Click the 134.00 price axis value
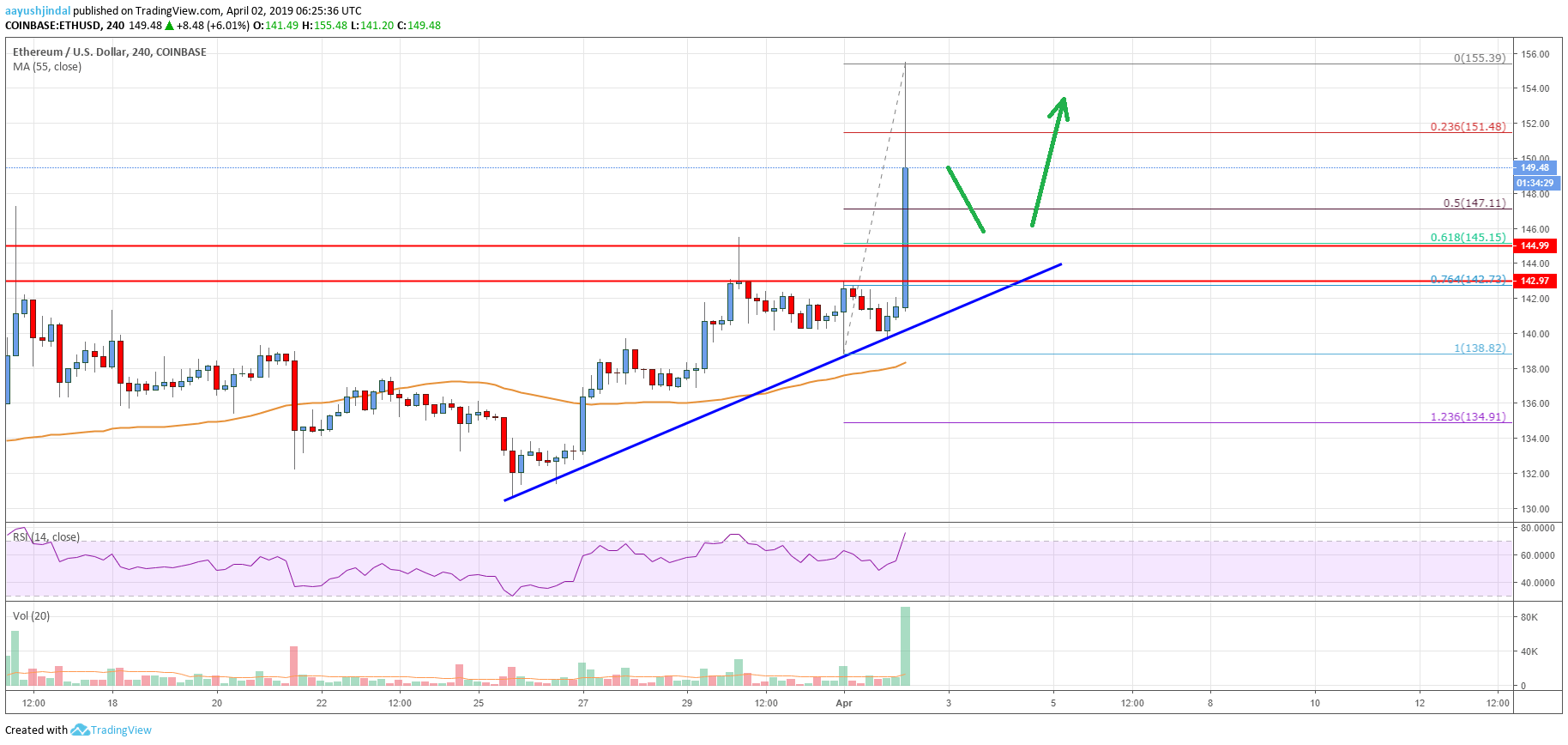The image size is (1568, 745). point(1535,439)
